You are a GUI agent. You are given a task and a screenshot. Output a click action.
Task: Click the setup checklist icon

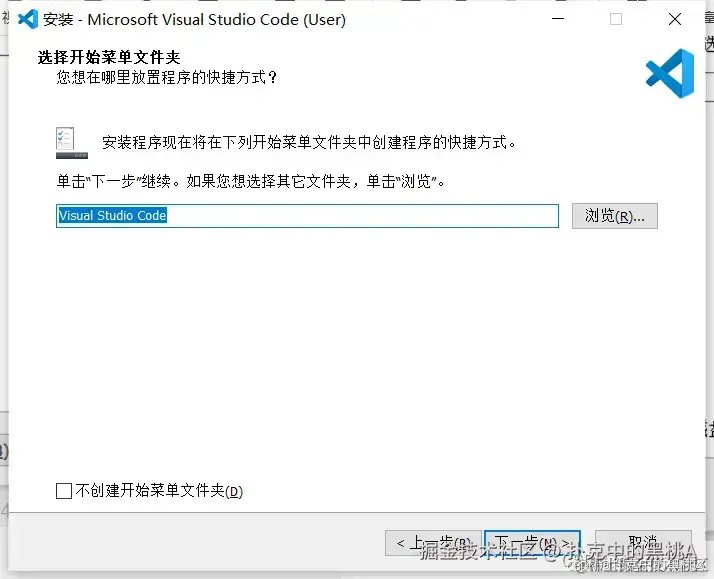(x=71, y=142)
